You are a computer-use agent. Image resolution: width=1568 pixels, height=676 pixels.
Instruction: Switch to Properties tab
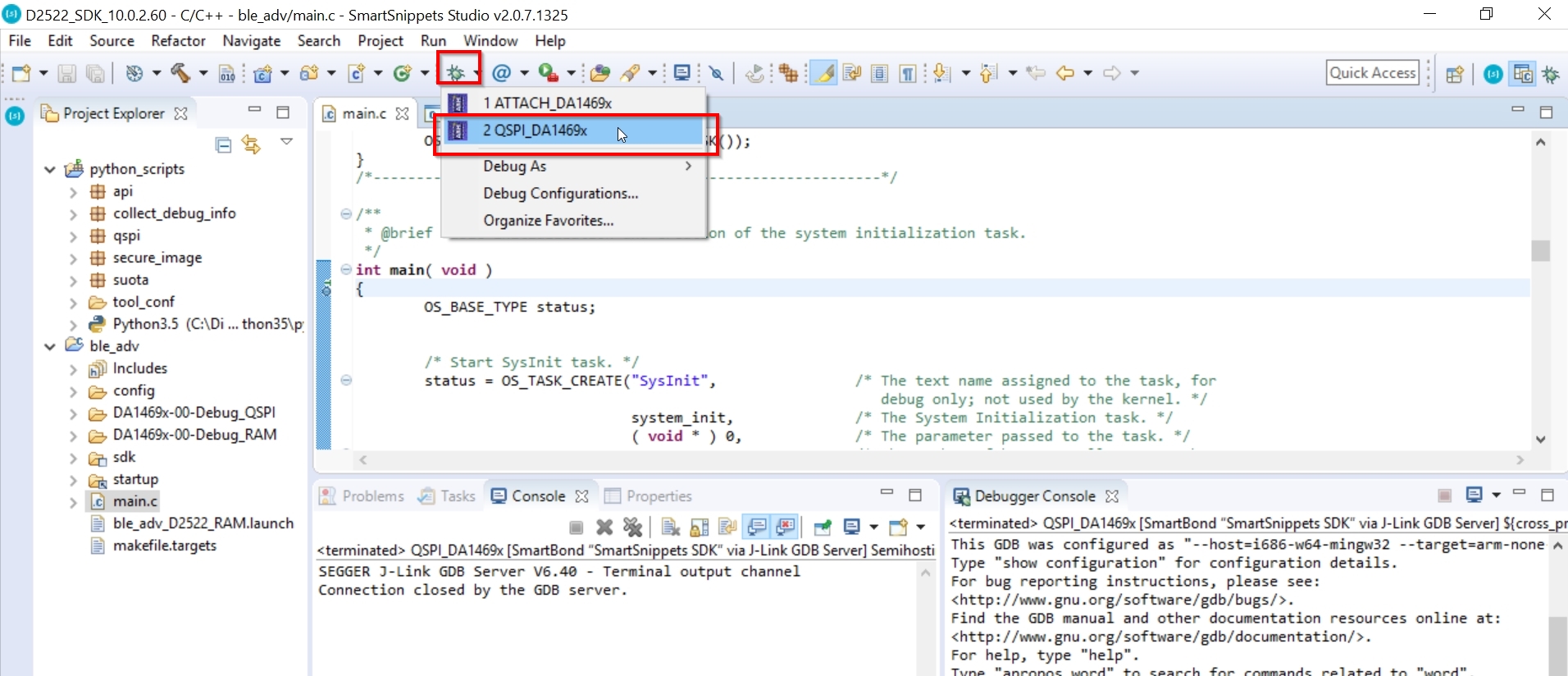649,496
